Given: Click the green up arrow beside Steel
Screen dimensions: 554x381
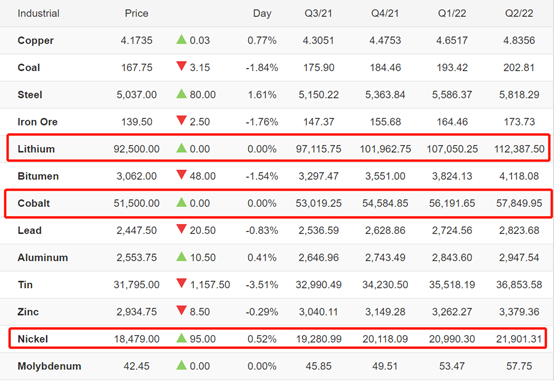Looking at the screenshot, I should (x=181, y=94).
